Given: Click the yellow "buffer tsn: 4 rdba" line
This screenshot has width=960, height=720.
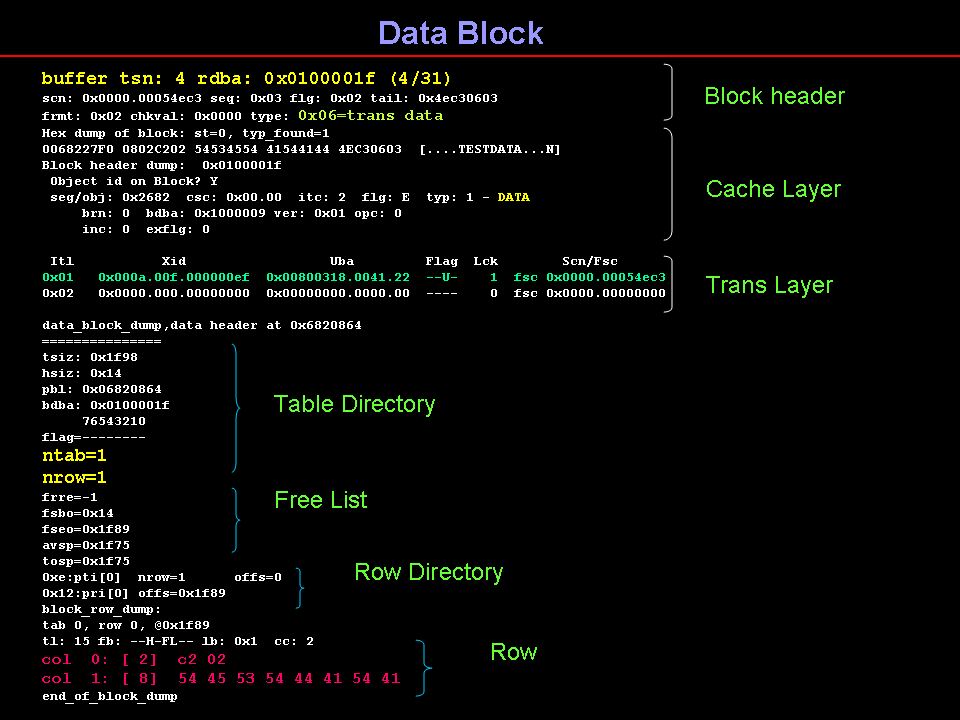Looking at the screenshot, I should 246,78.
